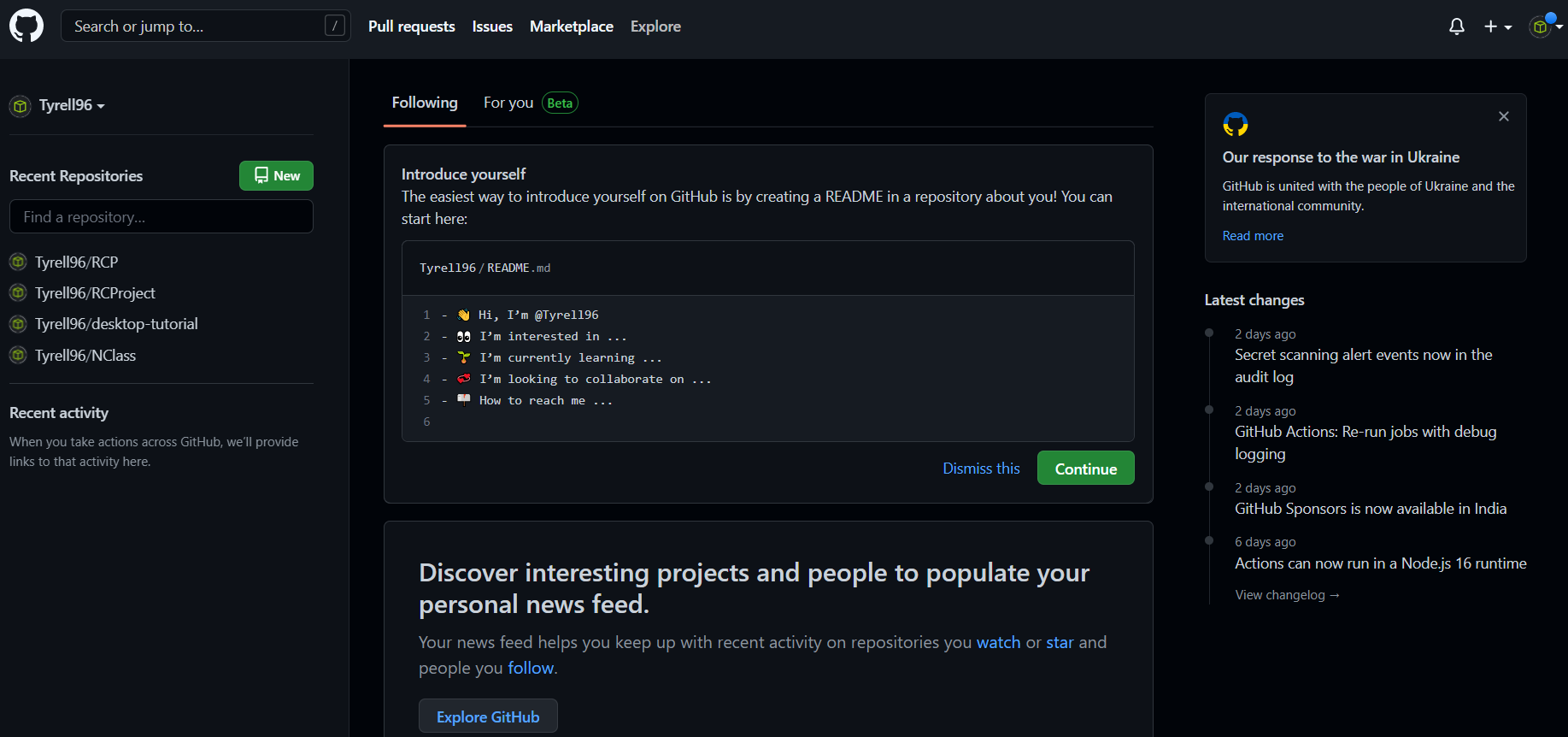Click the Recent Repositories heading
This screenshot has height=737, width=1568.
pyautogui.click(x=76, y=176)
